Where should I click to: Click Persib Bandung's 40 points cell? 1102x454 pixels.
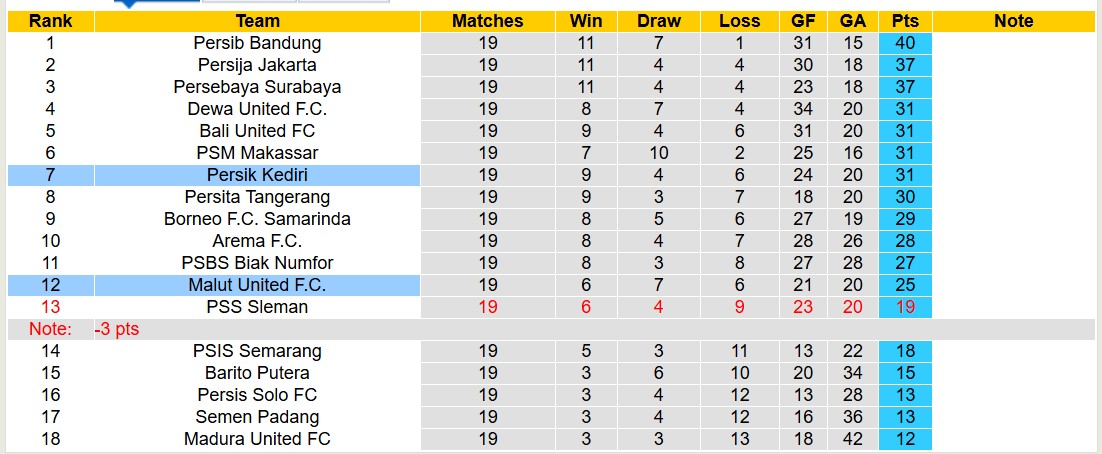905,43
